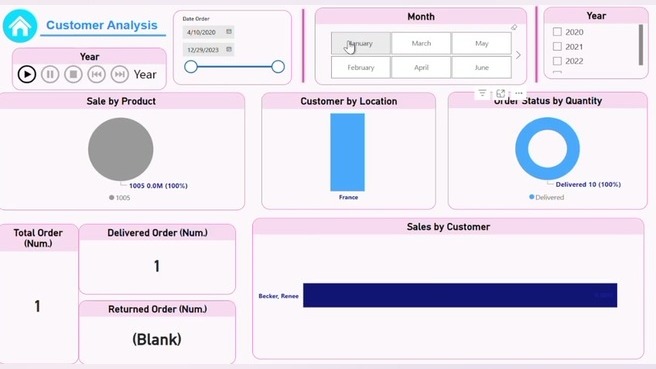Click the Home icon button

[20, 26]
